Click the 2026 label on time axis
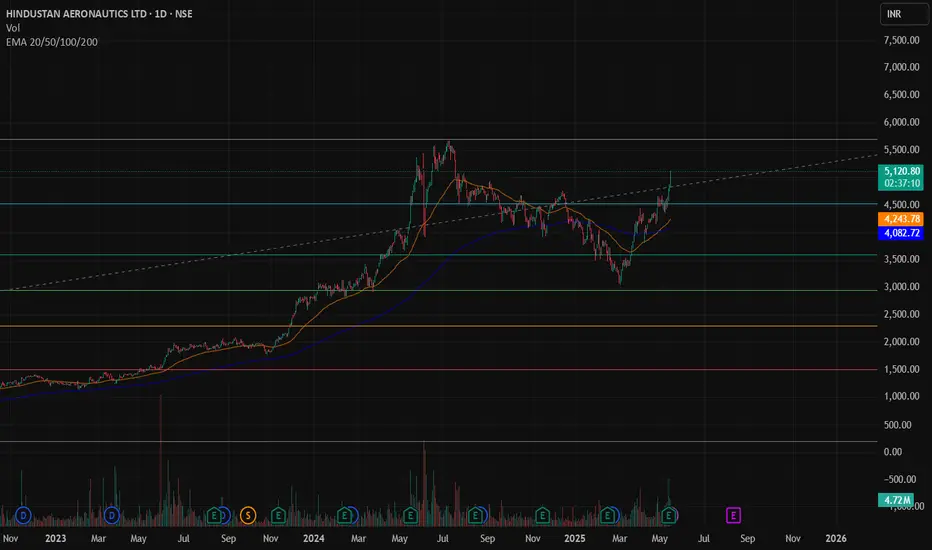The height and width of the screenshot is (550, 932). pos(836,539)
